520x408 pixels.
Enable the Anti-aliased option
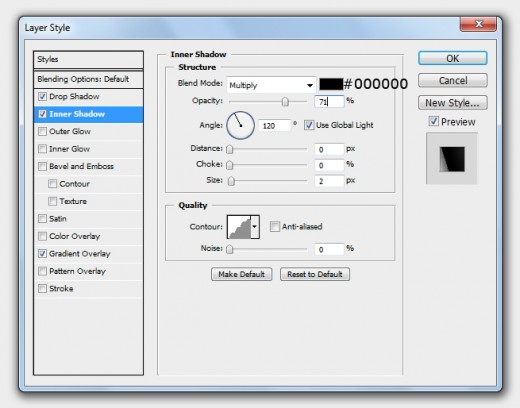click(275, 227)
